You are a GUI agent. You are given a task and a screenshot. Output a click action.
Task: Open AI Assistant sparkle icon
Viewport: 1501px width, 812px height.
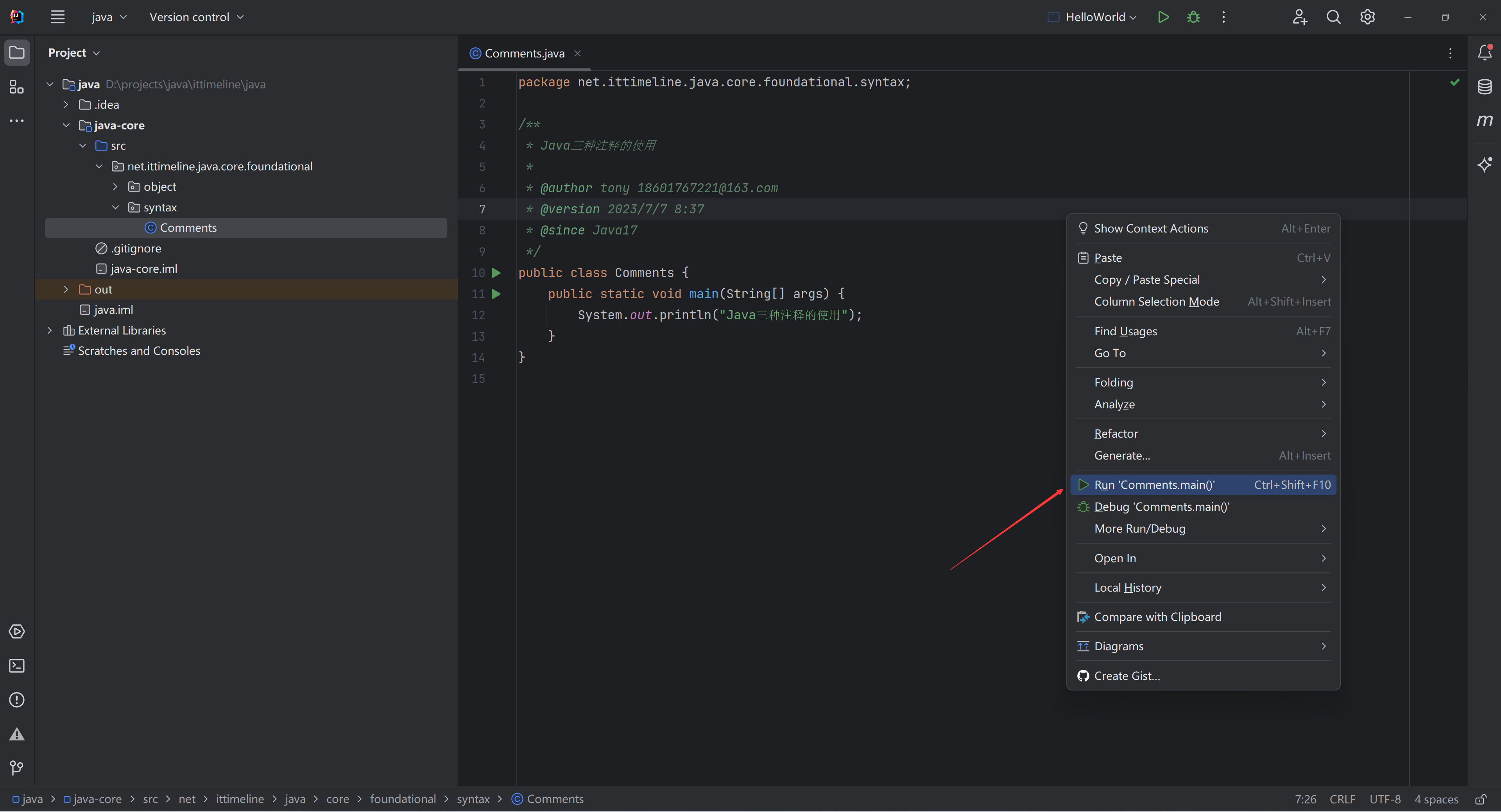(1485, 164)
